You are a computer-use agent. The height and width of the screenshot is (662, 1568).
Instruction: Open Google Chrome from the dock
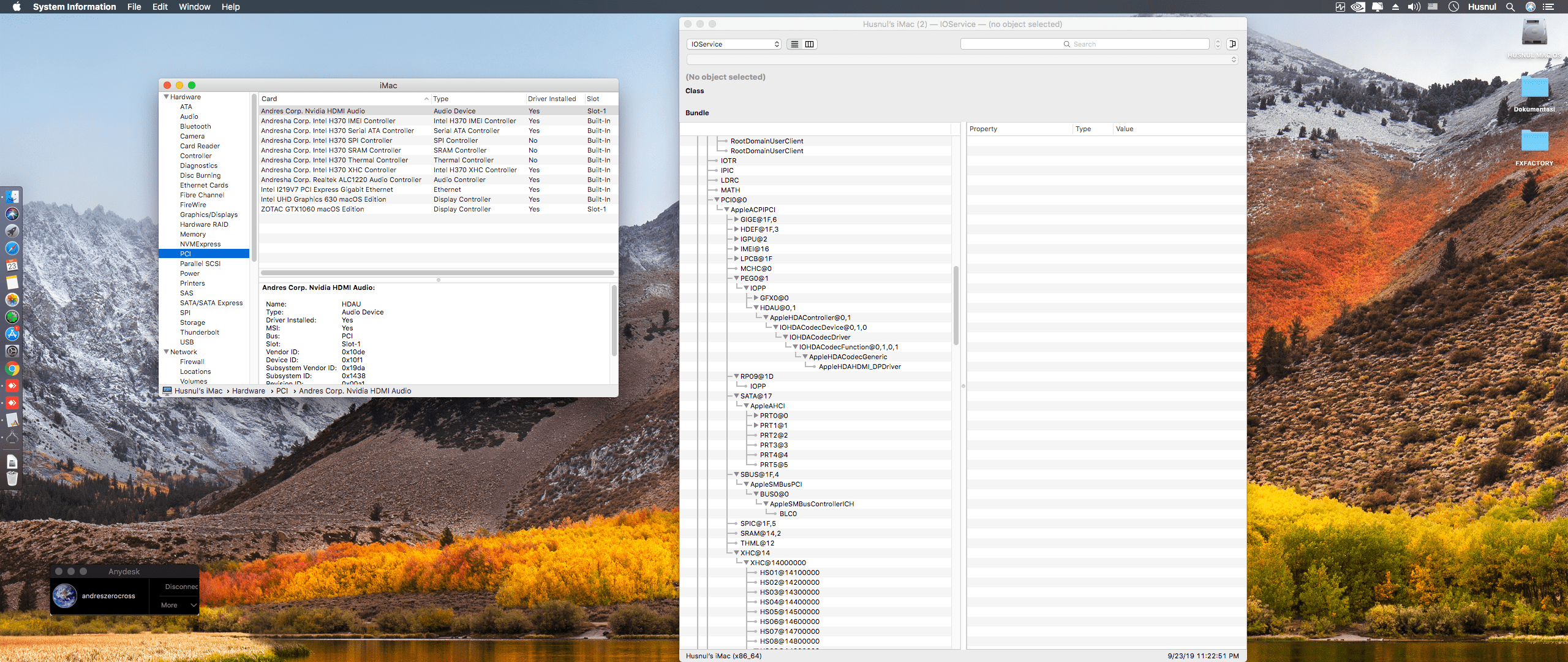point(12,368)
